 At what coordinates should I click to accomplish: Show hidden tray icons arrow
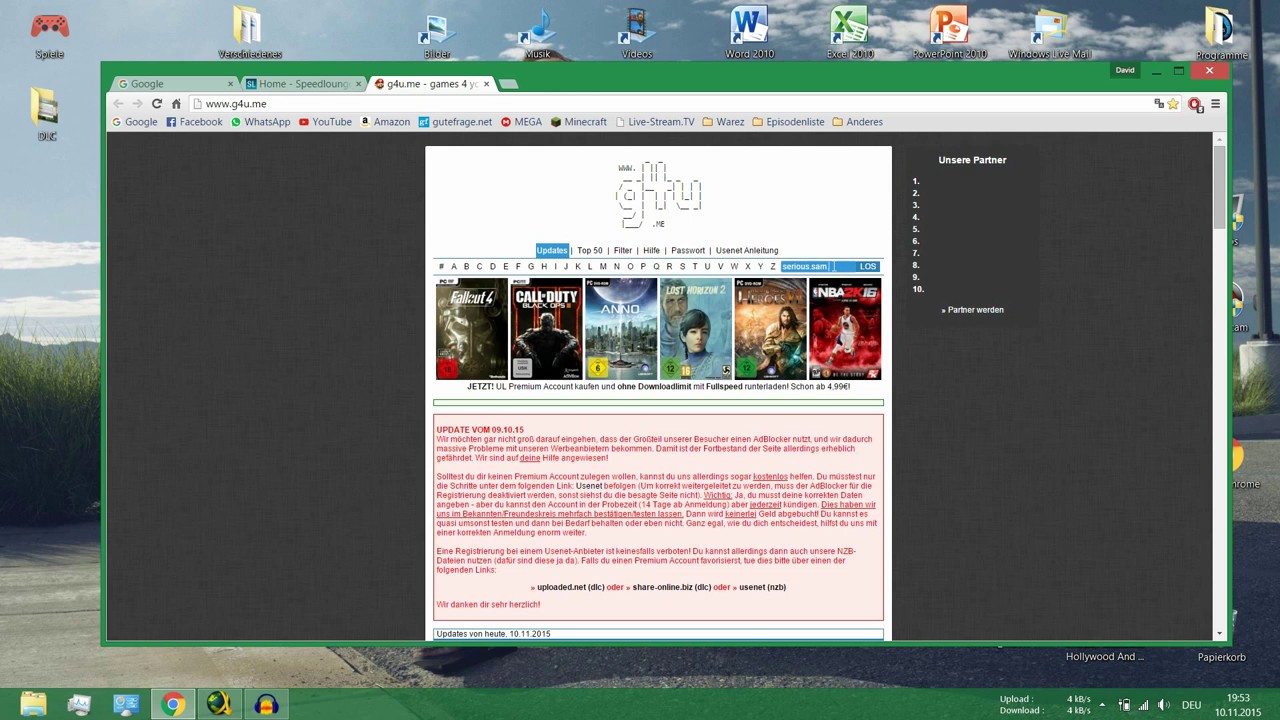pyautogui.click(x=1102, y=704)
